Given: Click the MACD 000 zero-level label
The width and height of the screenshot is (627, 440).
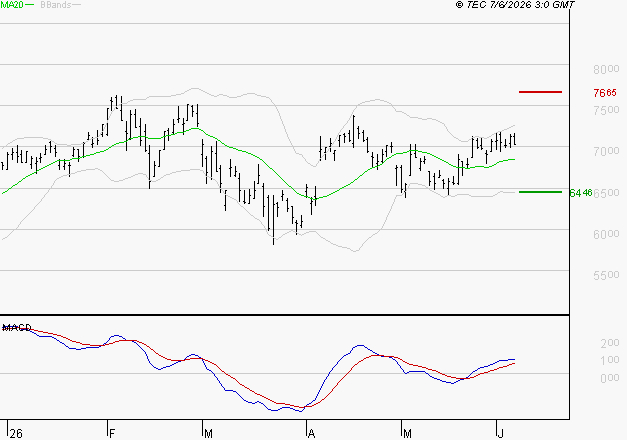Looking at the screenshot, I should point(610,378).
